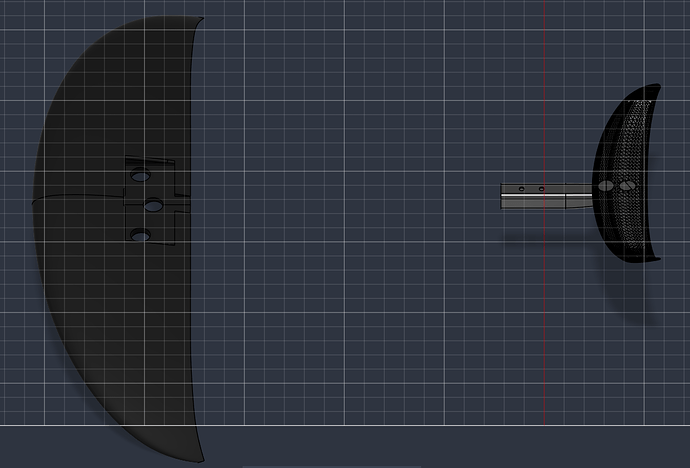The height and width of the screenshot is (468, 690).
Task: Select the gray fuselage bar
Action: click(x=547, y=196)
